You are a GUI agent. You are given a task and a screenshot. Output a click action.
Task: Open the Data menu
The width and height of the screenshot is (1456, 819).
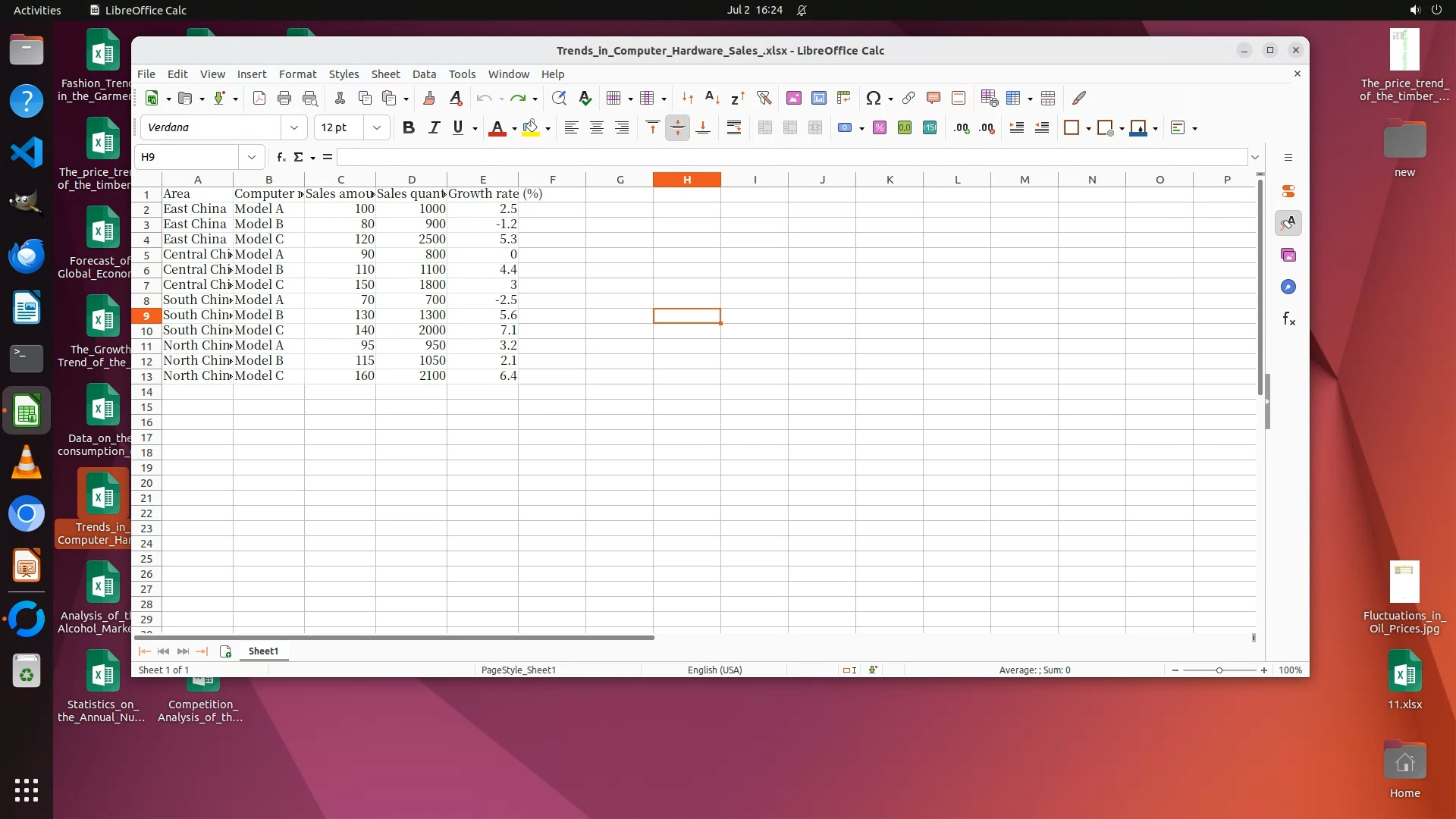(424, 74)
